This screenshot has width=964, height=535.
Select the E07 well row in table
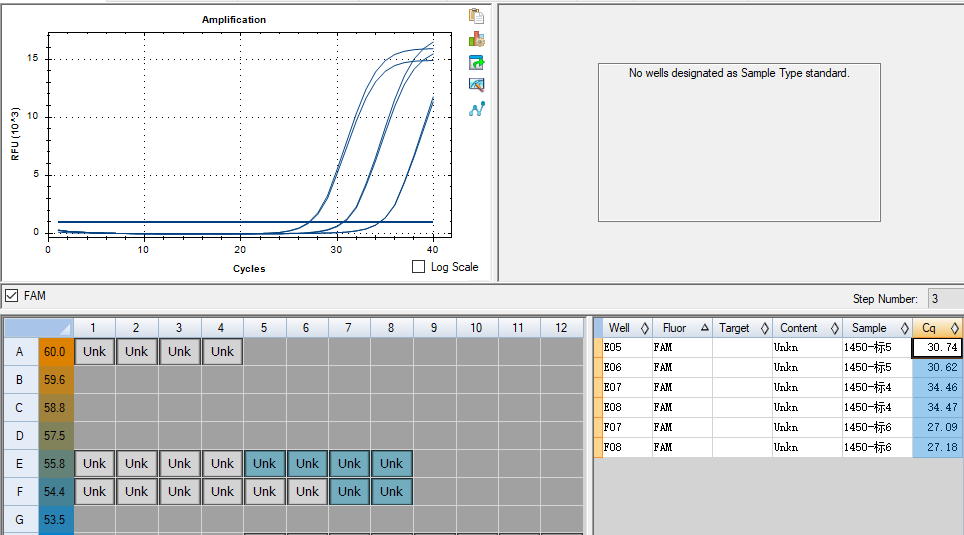[778, 387]
